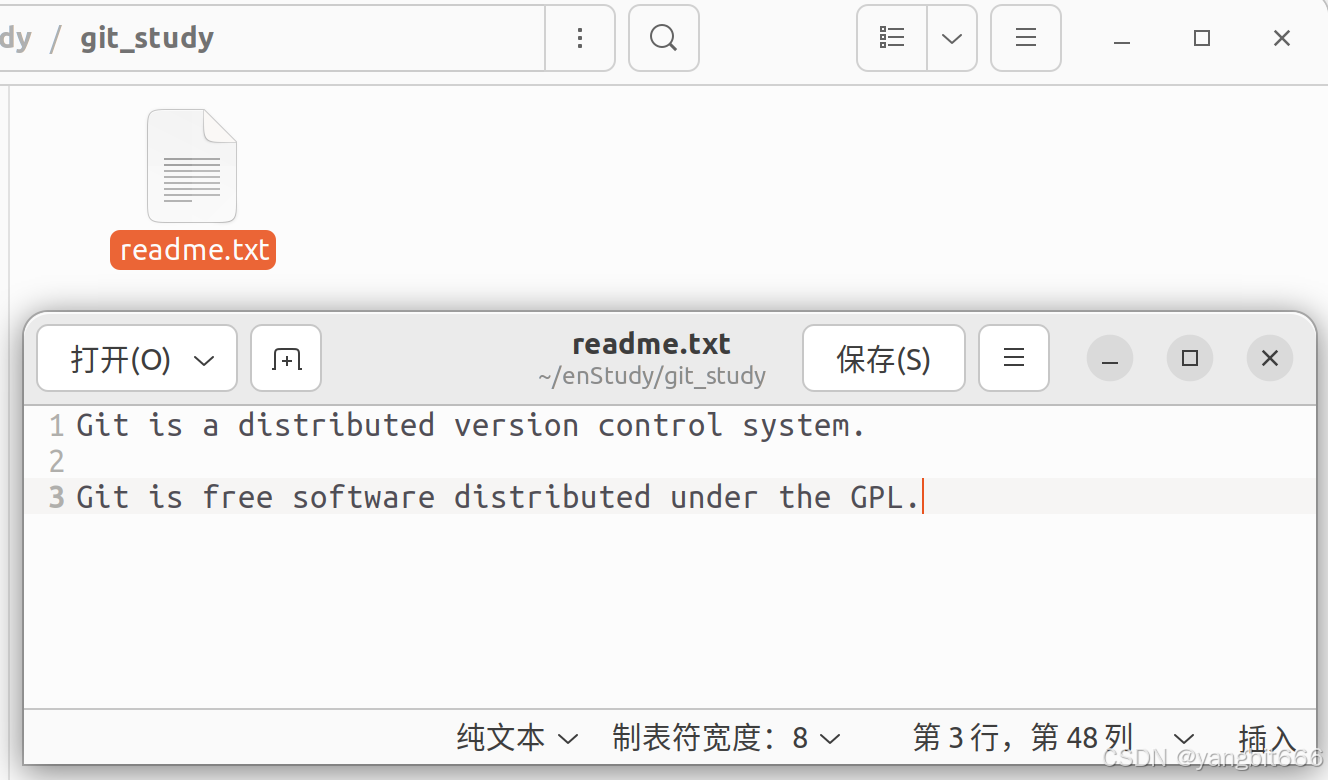Click the line 'Git is a distributed version control system.'

470,425
